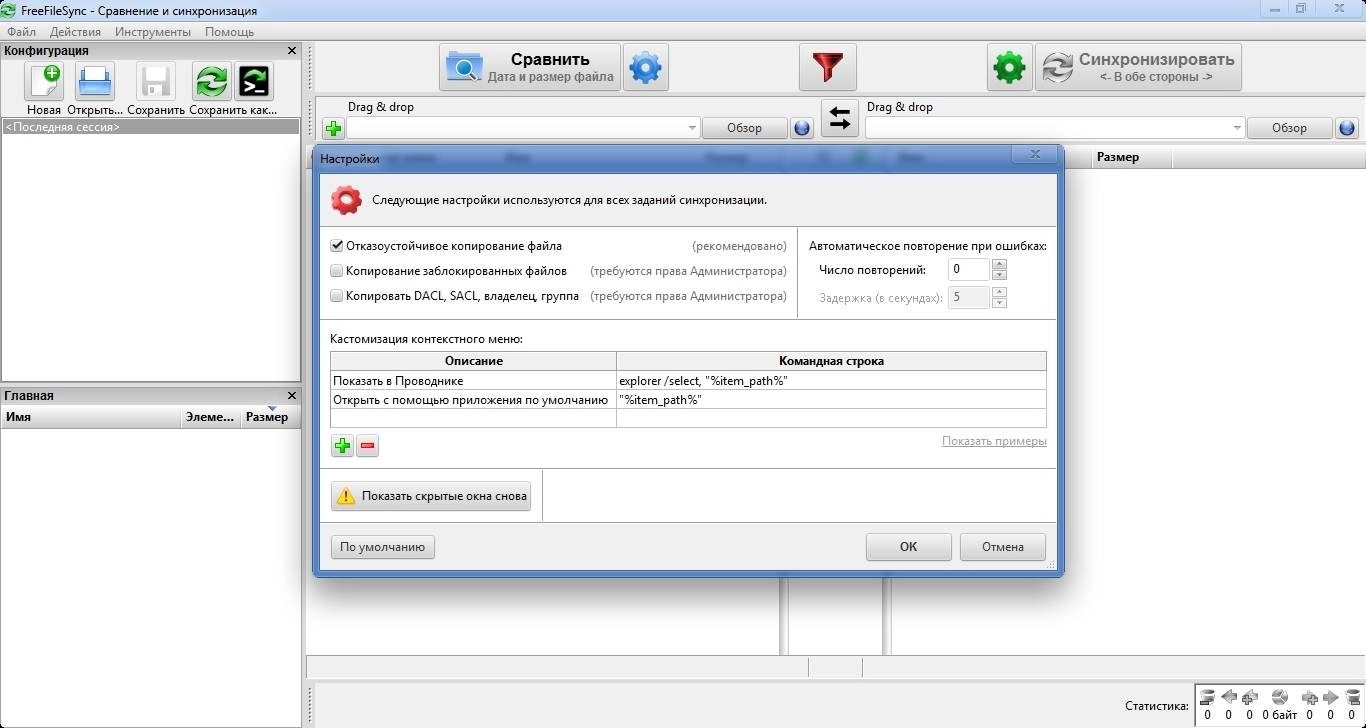This screenshot has width=1366, height=728.
Task: Click the right grid Размер column header
Action: (1131, 157)
